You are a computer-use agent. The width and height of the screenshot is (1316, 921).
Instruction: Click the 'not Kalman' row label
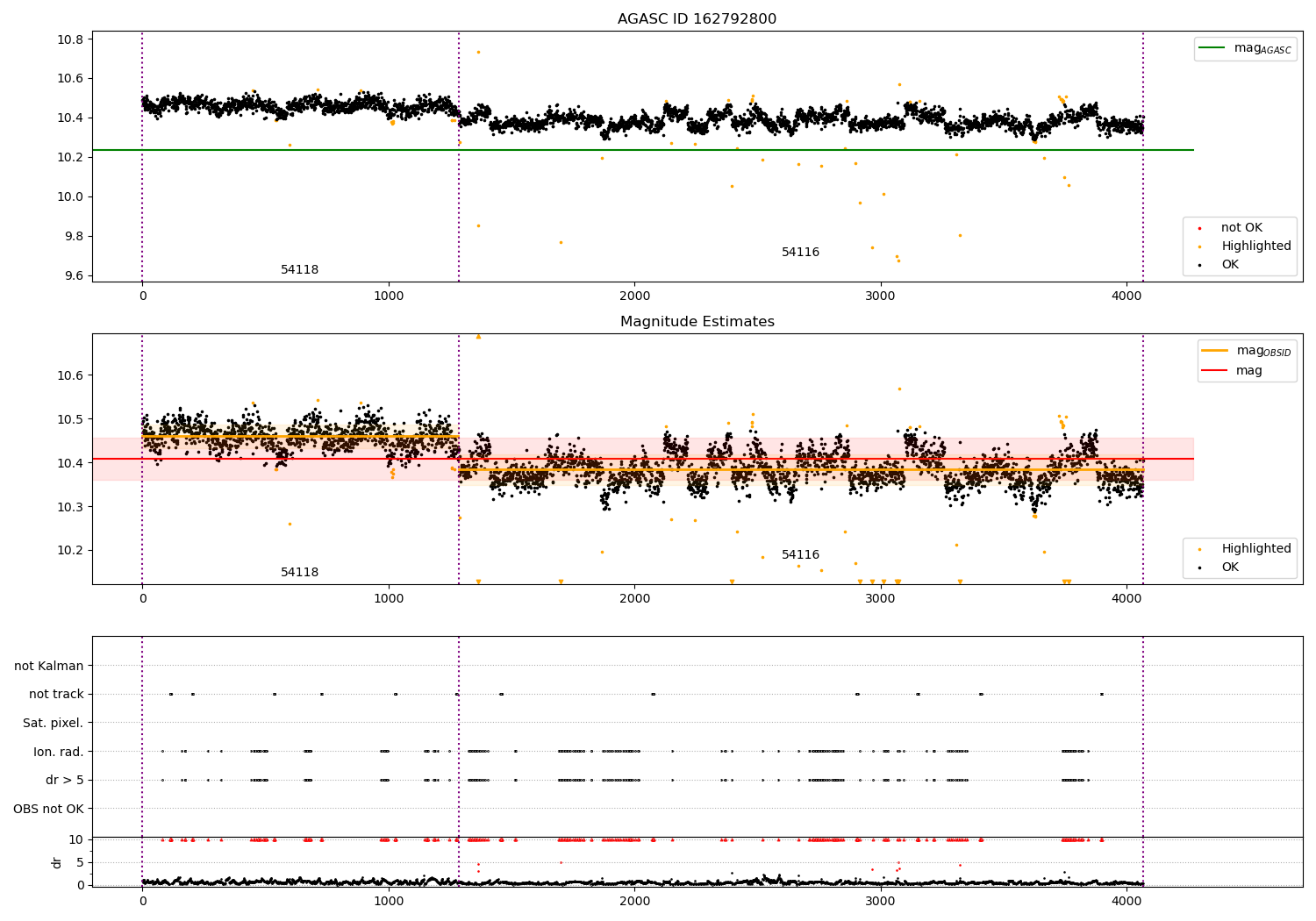49,667
